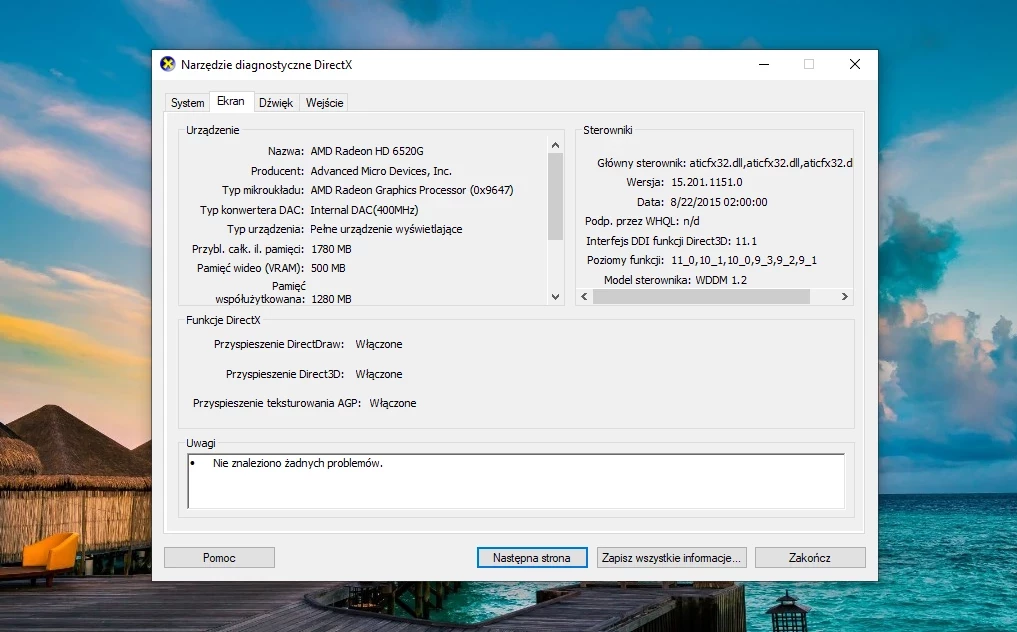1017x632 pixels.
Task: Click the Ekran tab
Action: 231,101
